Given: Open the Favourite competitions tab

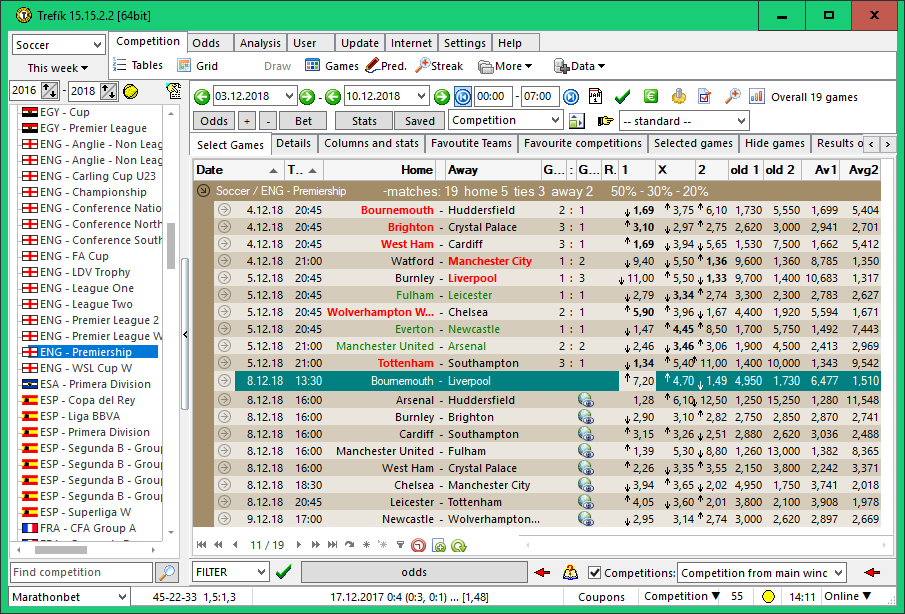Looking at the screenshot, I should [x=582, y=144].
